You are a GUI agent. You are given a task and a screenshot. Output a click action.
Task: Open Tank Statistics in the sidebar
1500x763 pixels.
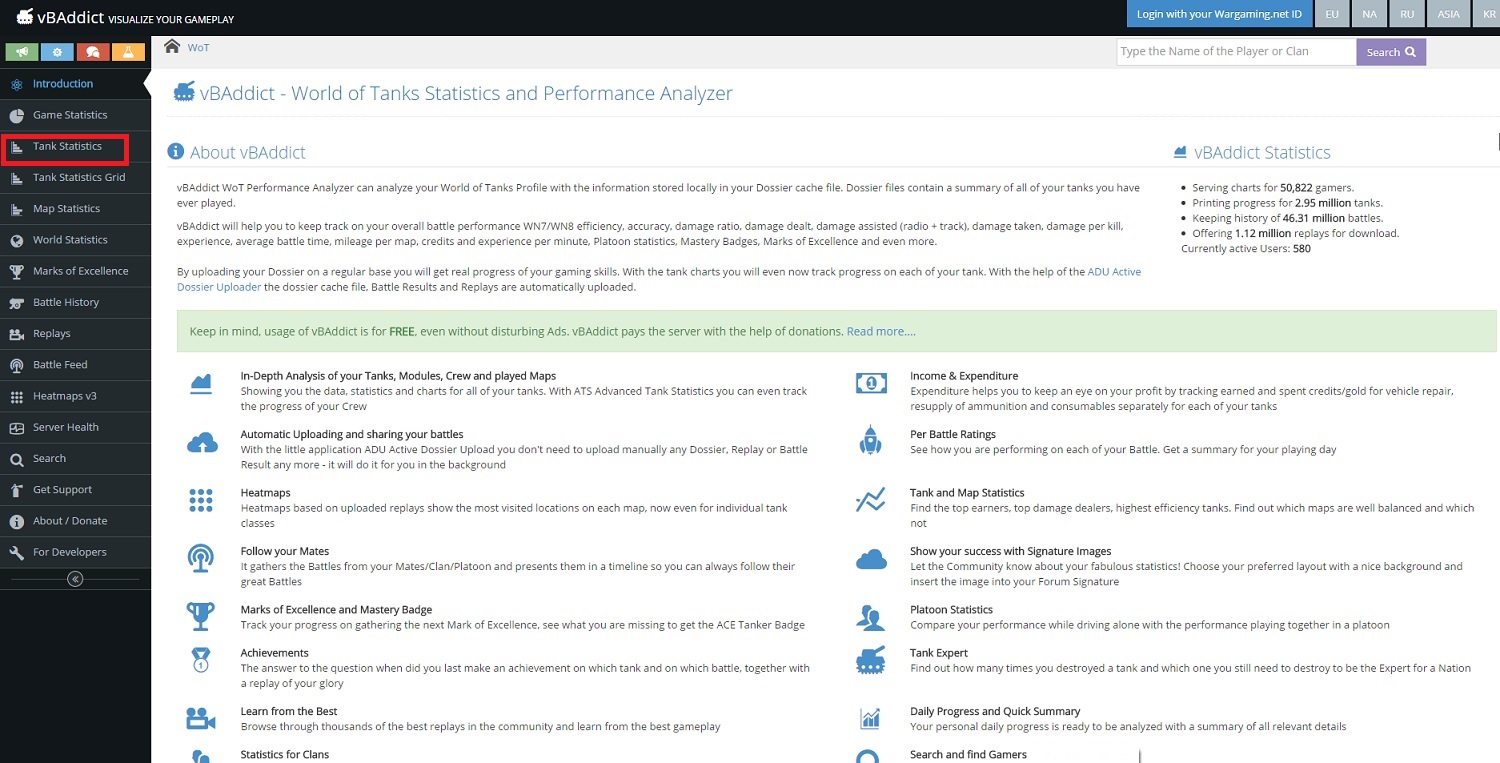pyautogui.click(x=67, y=146)
